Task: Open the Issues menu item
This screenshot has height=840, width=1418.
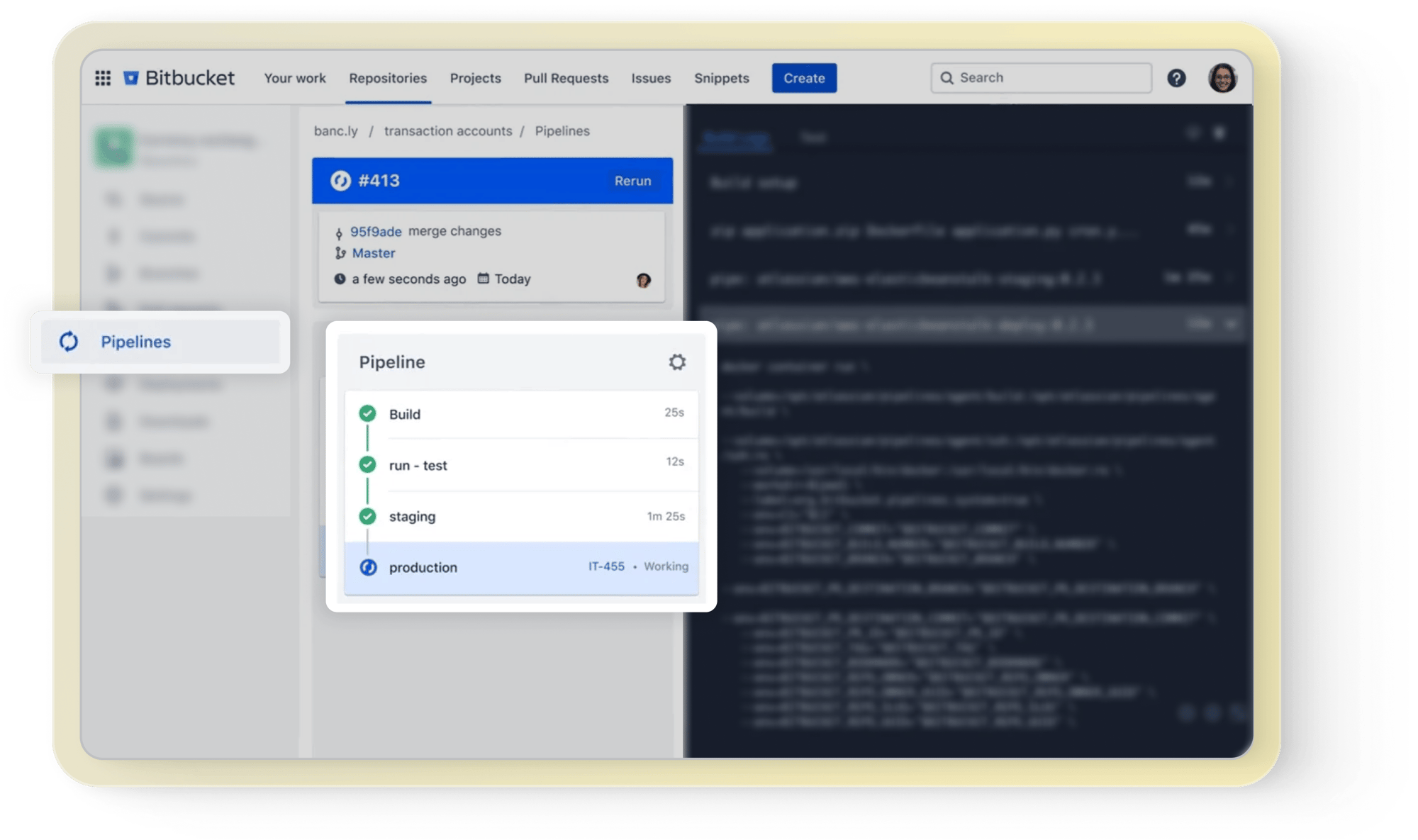Action: tap(651, 78)
